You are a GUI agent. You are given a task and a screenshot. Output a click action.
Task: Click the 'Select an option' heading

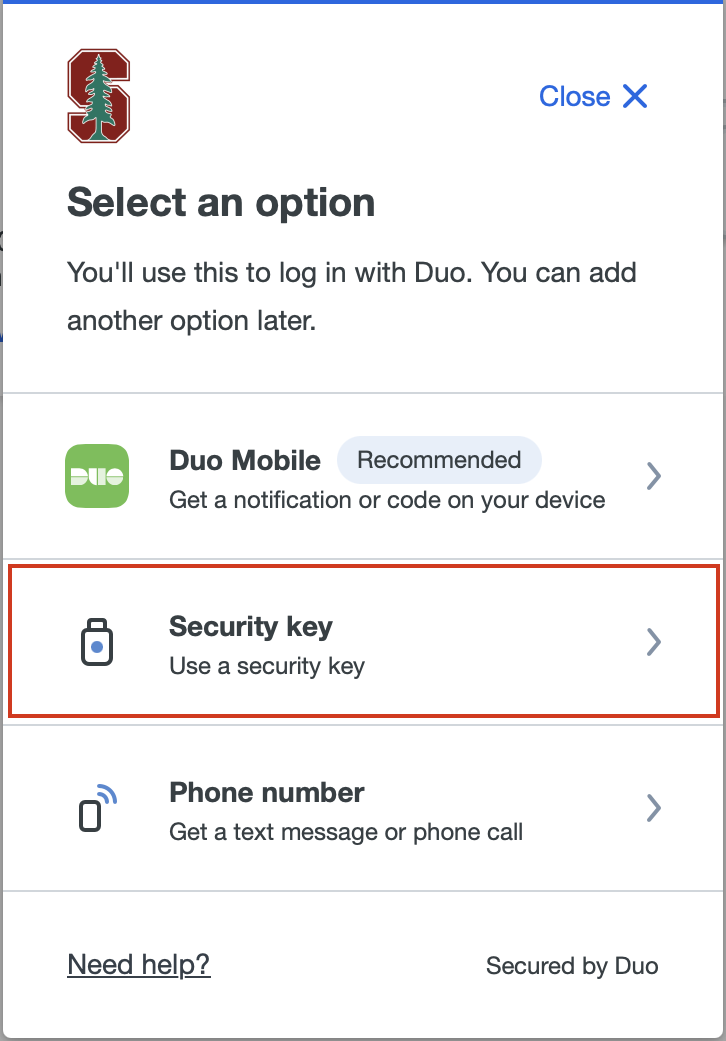click(x=221, y=203)
